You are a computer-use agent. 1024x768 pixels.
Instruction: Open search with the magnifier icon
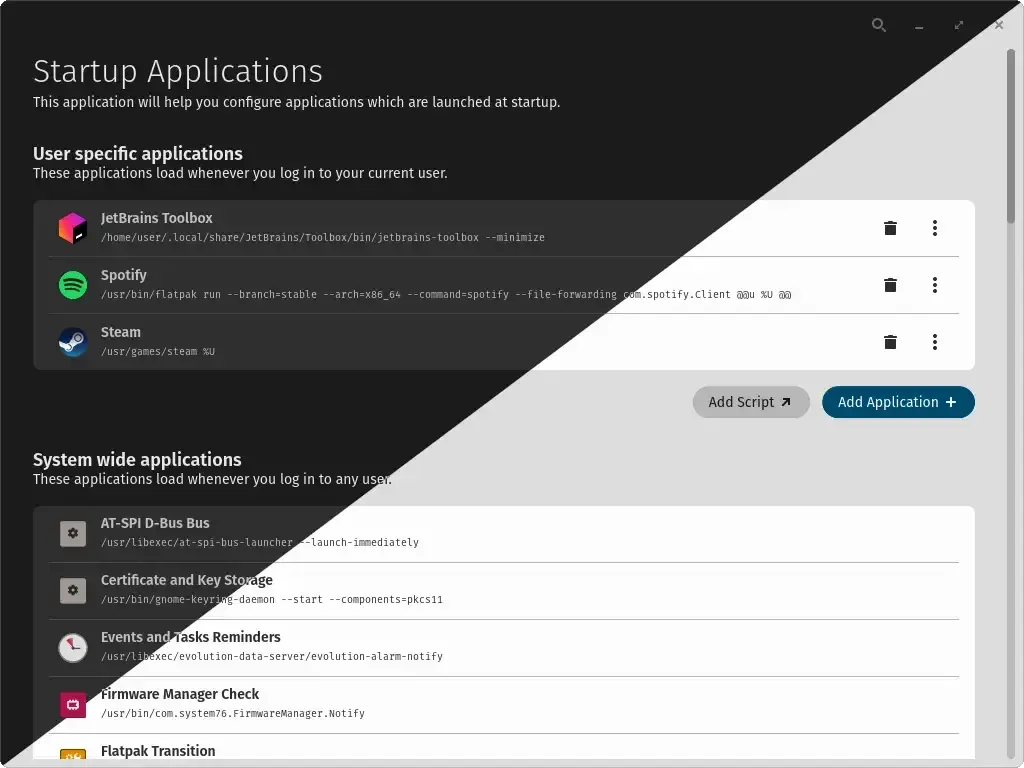coord(879,25)
